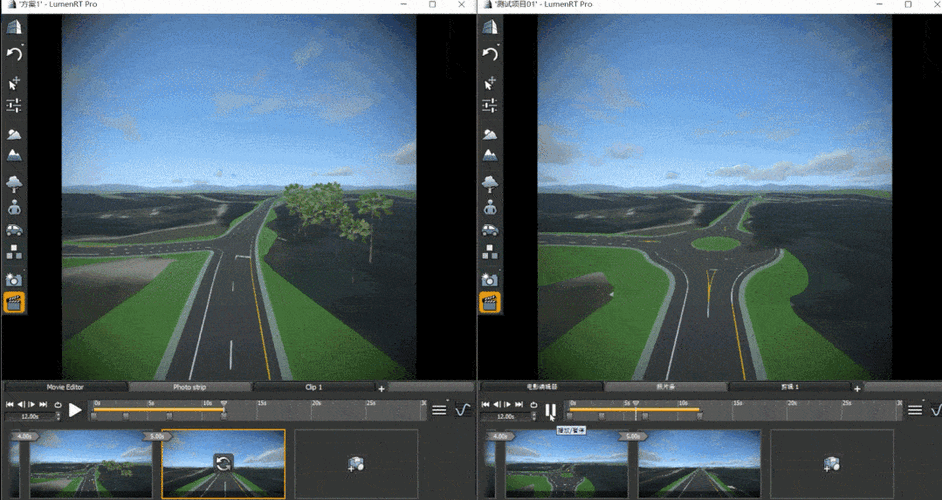Screen dimensions: 942x500
Task: Toggle loop playback in the right window
Action: point(533,405)
